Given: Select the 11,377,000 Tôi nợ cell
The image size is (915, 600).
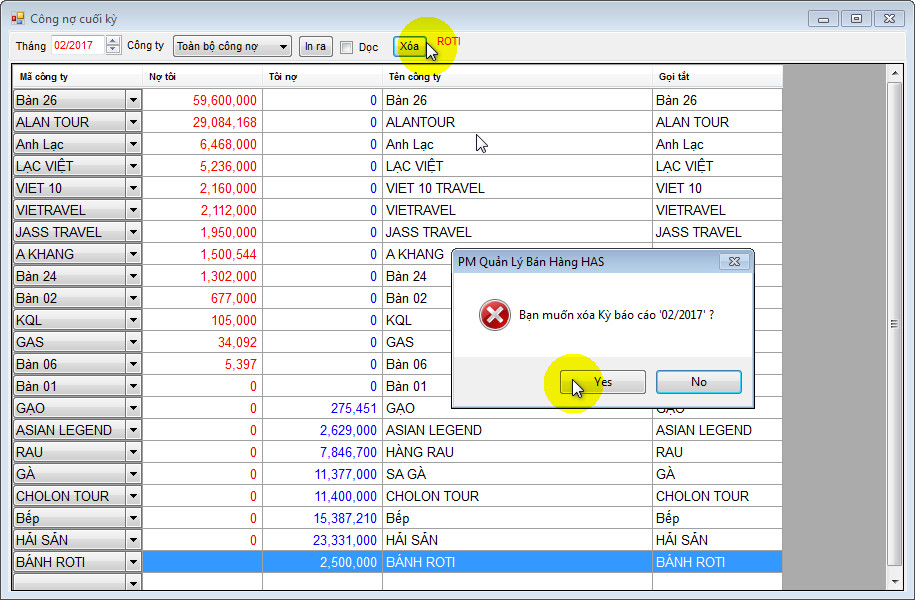Looking at the screenshot, I should 322,474.
